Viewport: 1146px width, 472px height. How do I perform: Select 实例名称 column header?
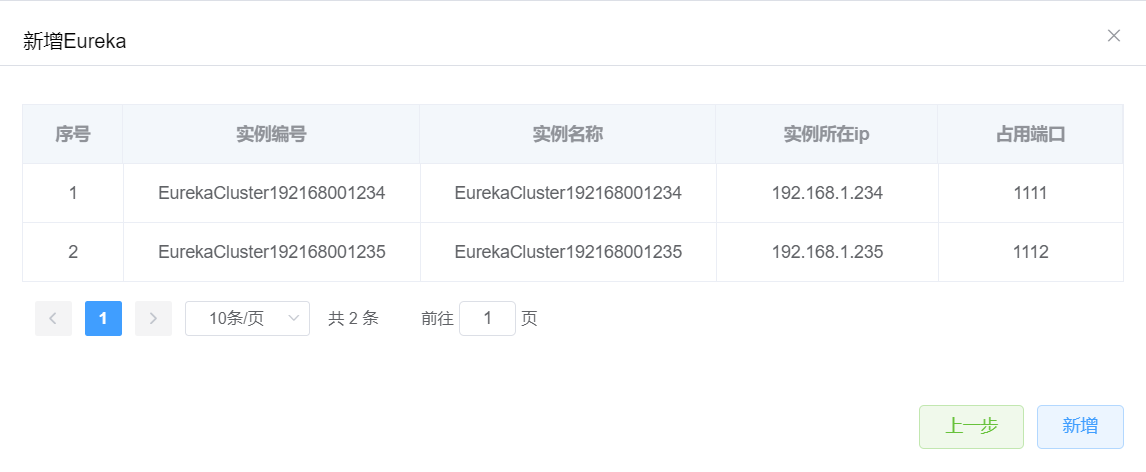pyautogui.click(x=568, y=134)
